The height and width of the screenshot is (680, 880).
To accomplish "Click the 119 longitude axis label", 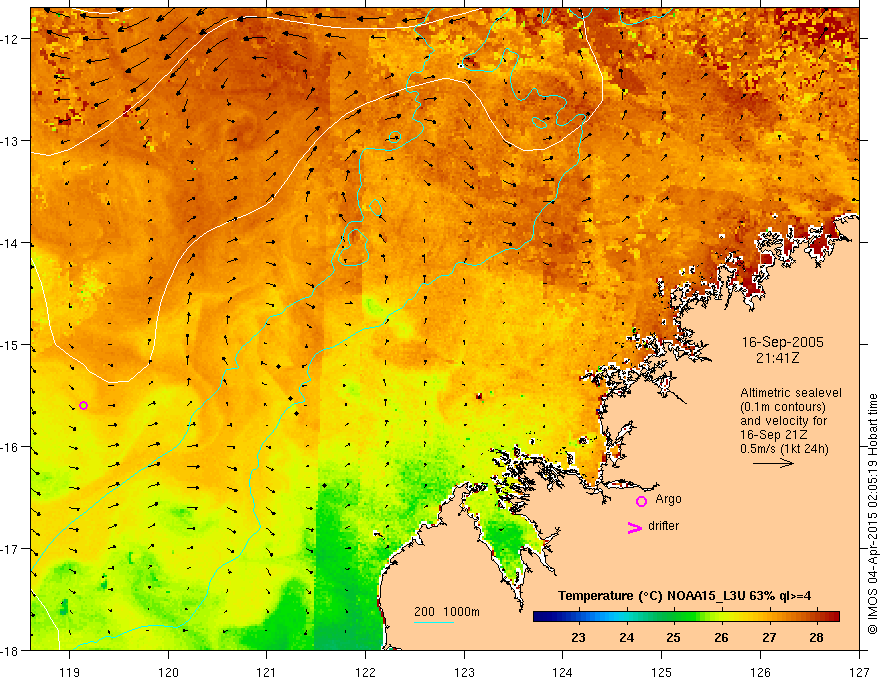I will click(x=70, y=673).
